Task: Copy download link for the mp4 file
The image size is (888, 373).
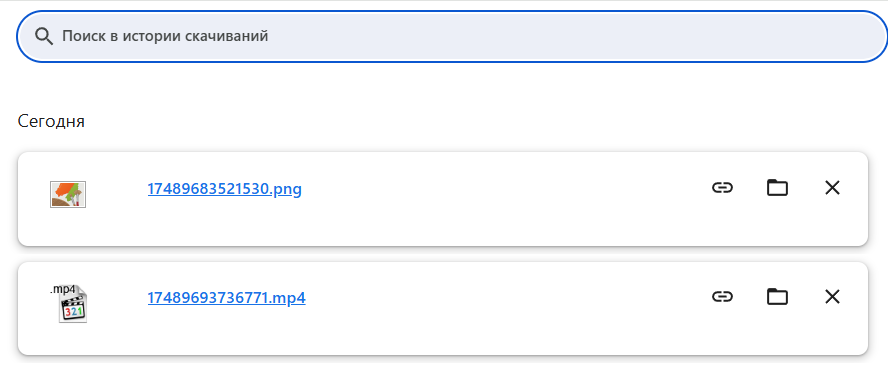Action: [722, 297]
